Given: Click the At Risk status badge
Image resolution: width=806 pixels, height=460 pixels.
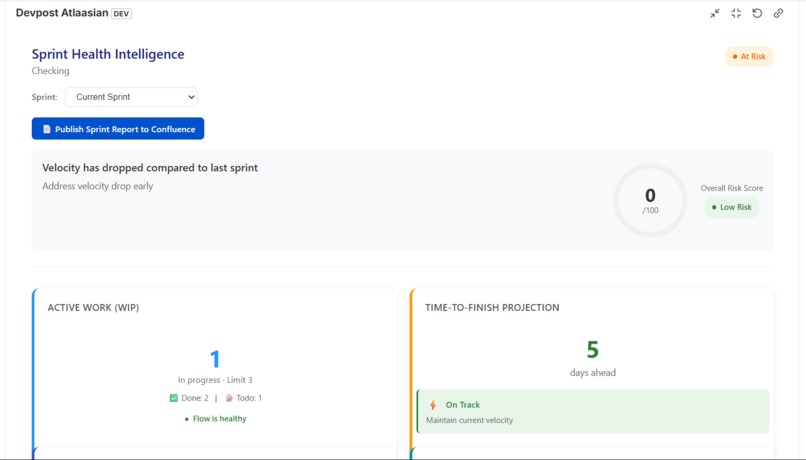Looking at the screenshot, I should point(749,57).
